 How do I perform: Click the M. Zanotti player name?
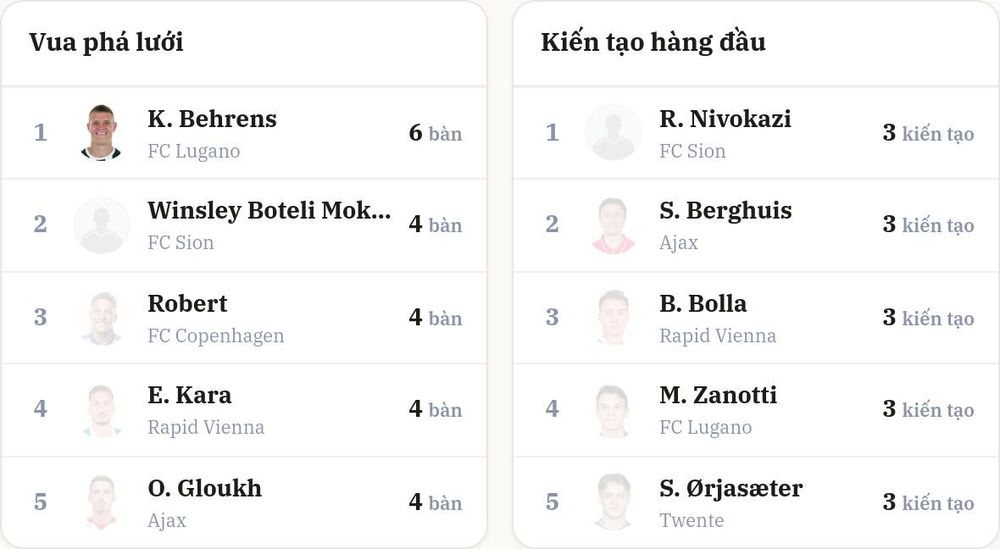718,395
